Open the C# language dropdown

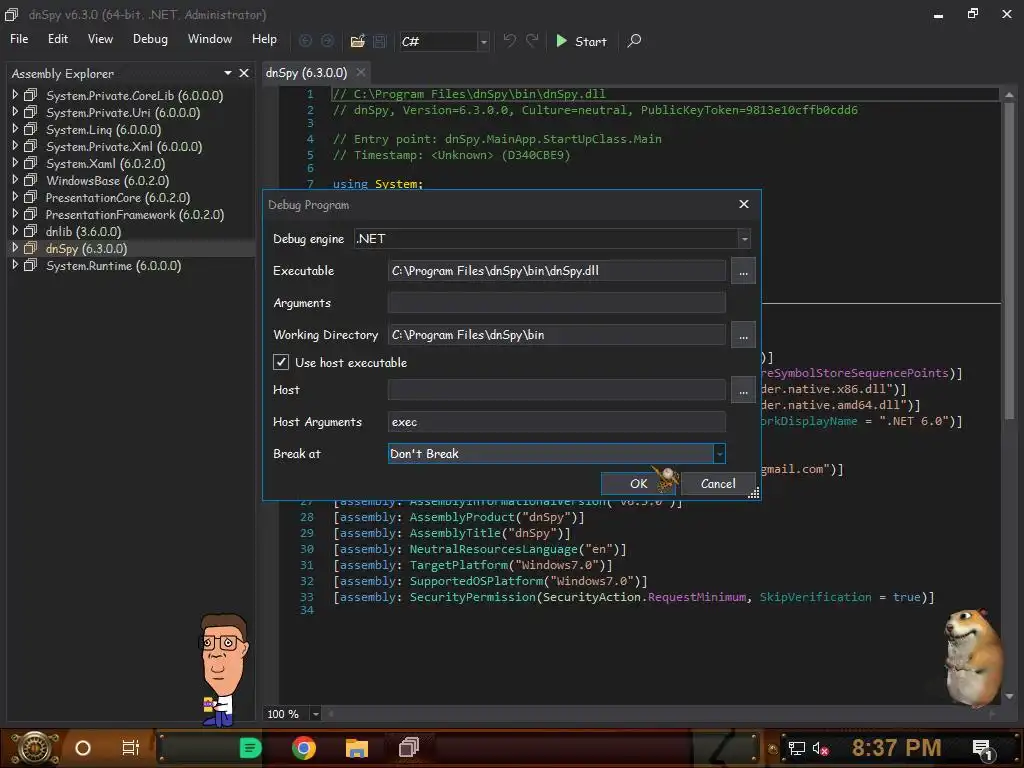point(484,42)
